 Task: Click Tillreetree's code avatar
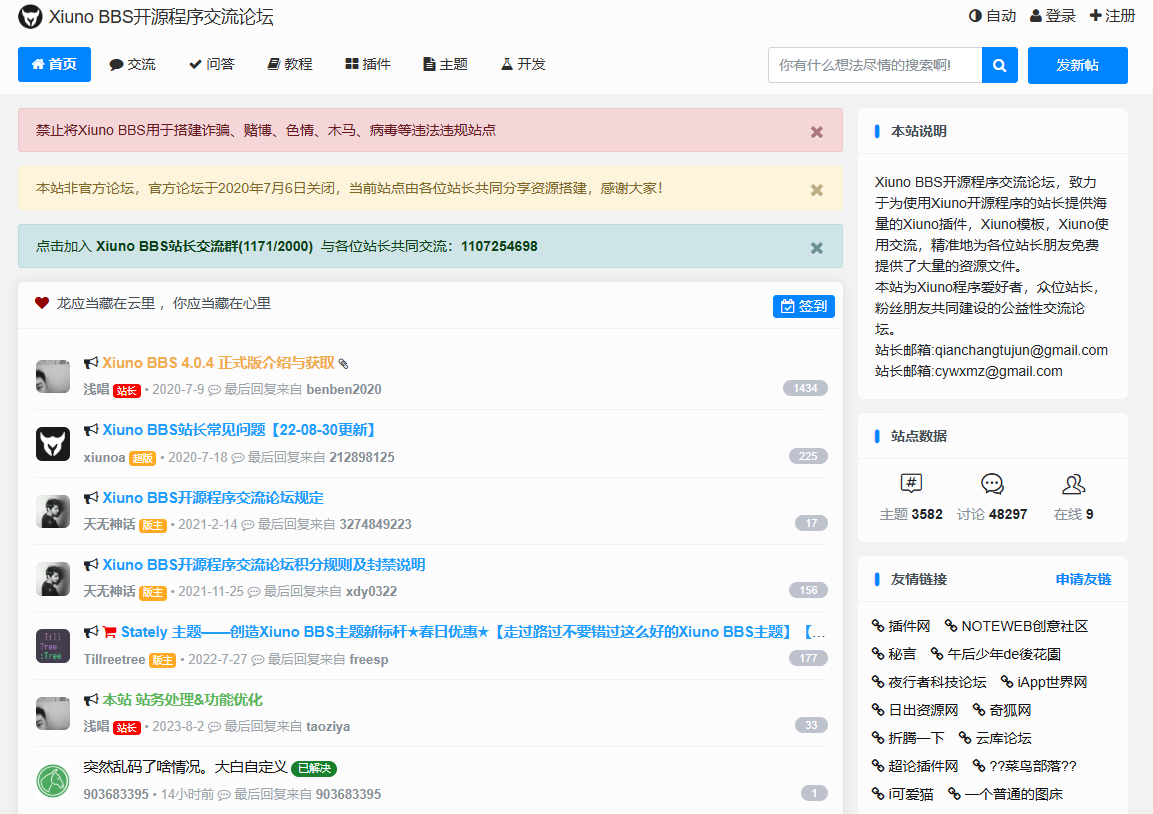click(x=53, y=646)
